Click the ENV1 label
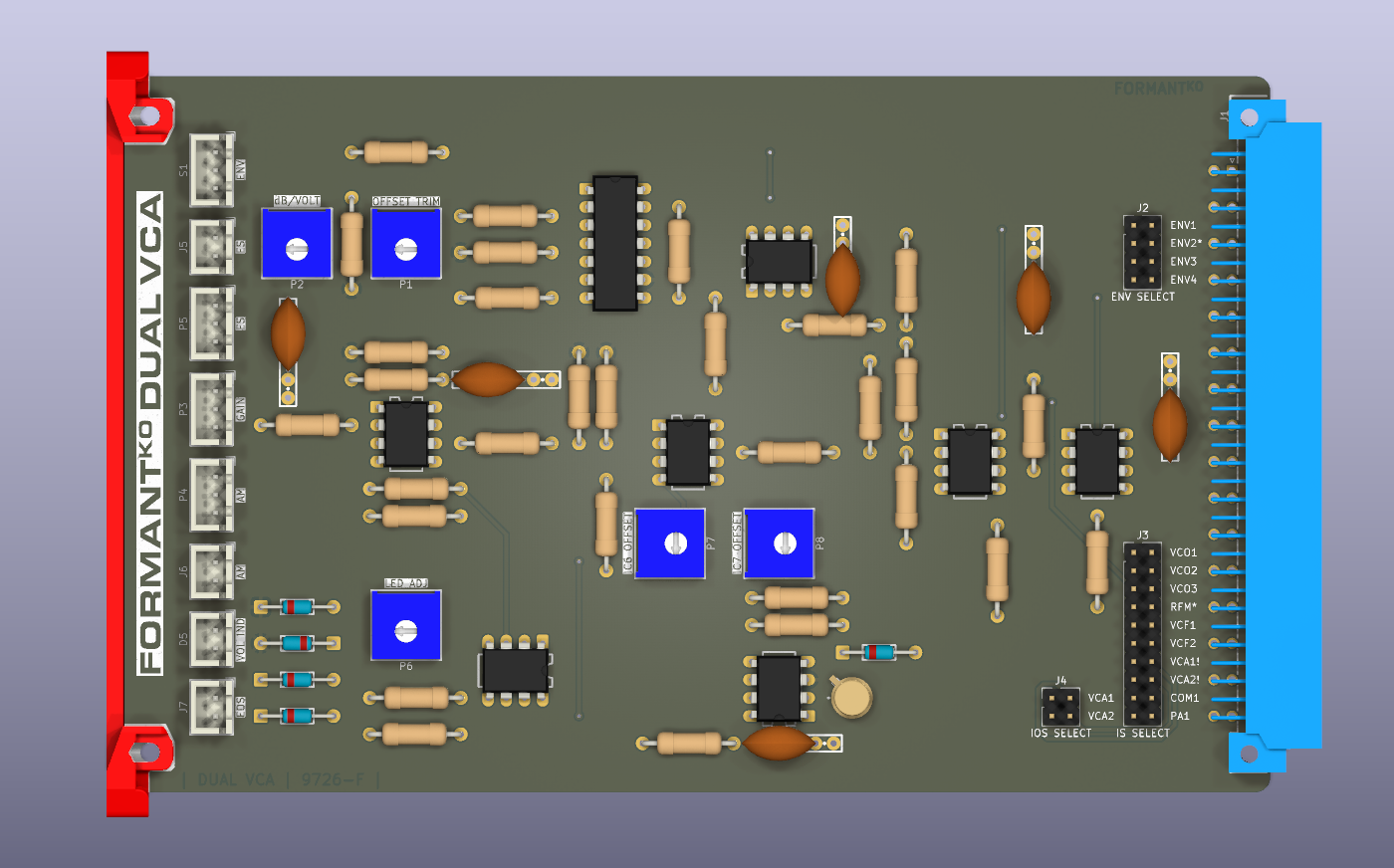 (x=1183, y=226)
